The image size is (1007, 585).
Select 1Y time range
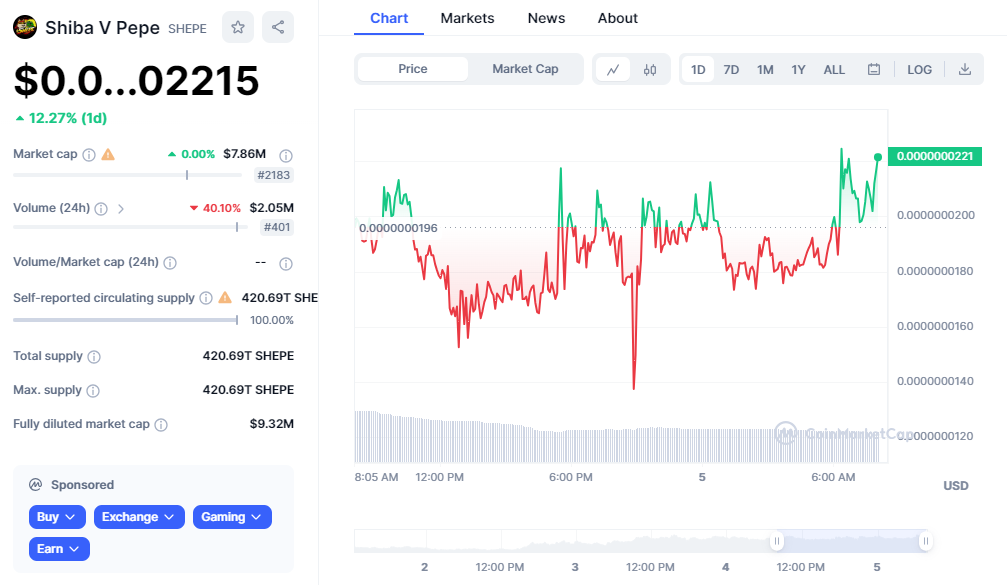(798, 69)
